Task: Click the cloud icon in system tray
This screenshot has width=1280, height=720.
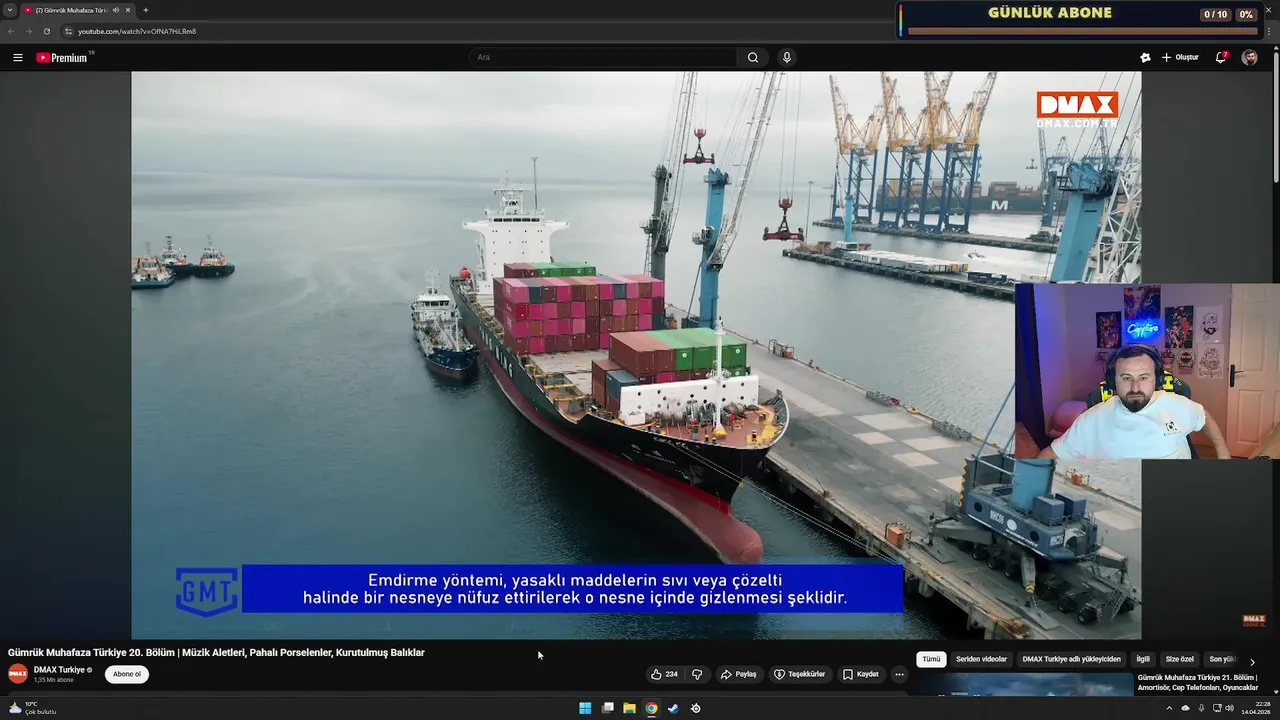Action: coord(1186,708)
